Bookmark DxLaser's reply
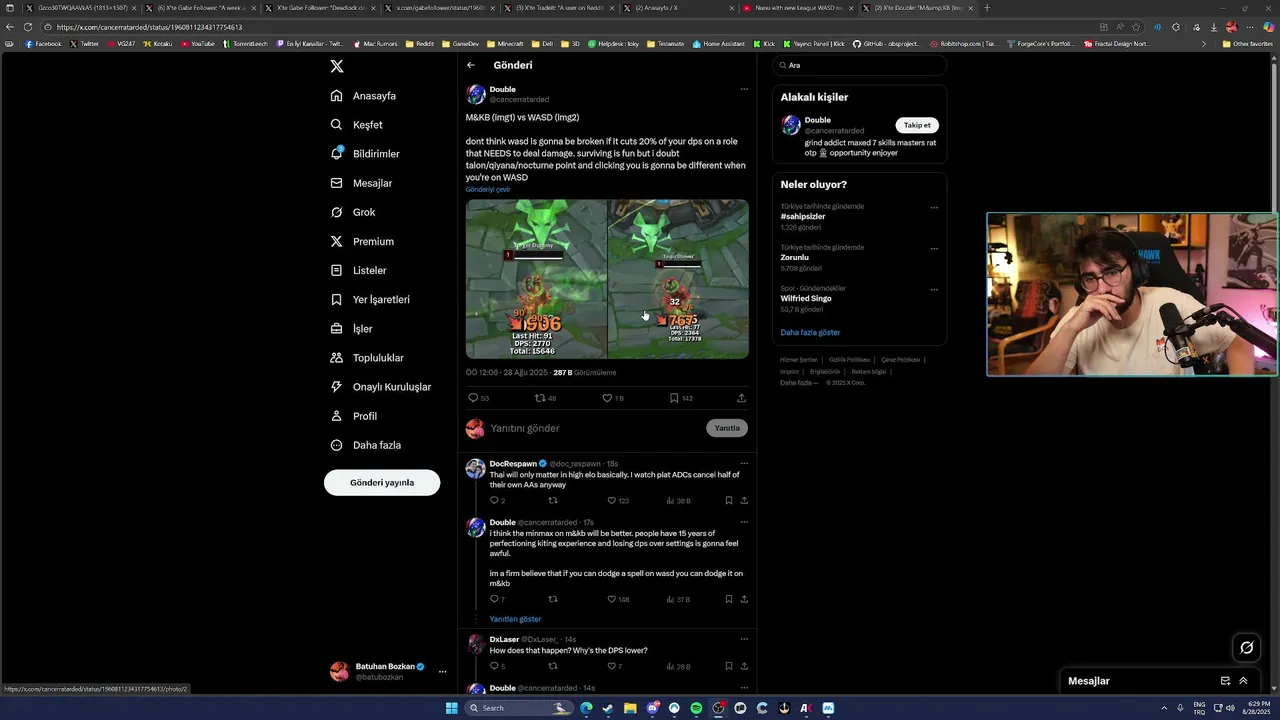Screen dimensions: 1280x720 point(728,666)
